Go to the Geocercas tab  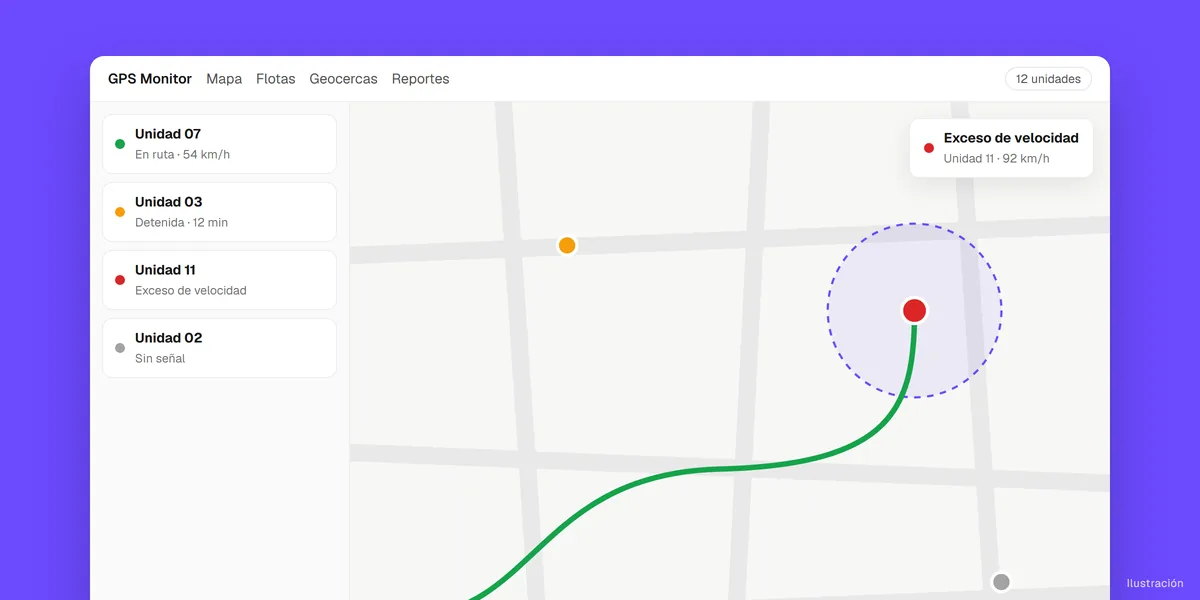click(x=344, y=79)
